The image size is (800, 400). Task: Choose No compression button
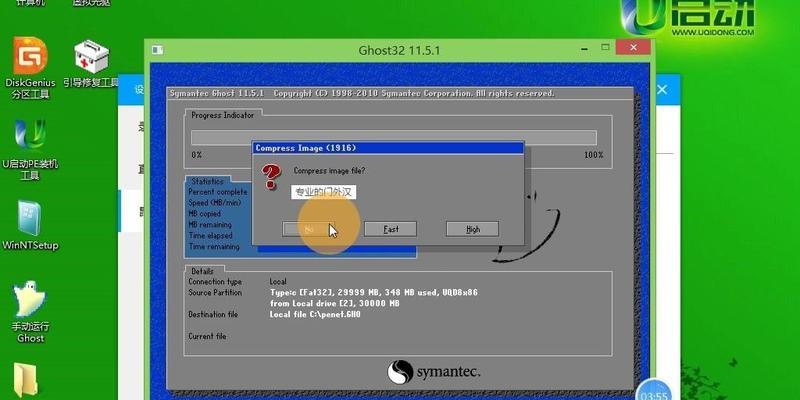308,229
